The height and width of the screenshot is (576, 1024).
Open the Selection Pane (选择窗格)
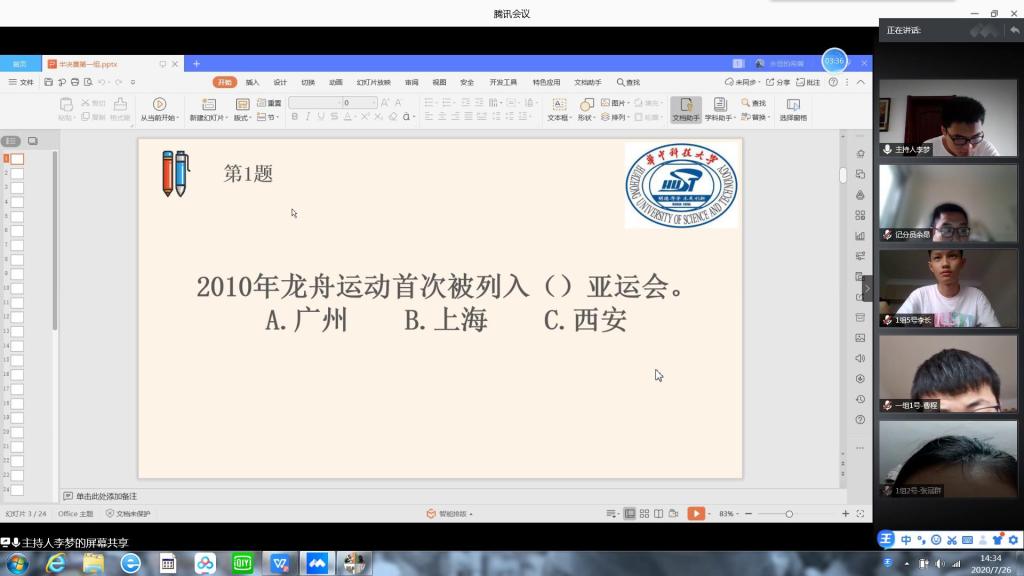(x=793, y=109)
